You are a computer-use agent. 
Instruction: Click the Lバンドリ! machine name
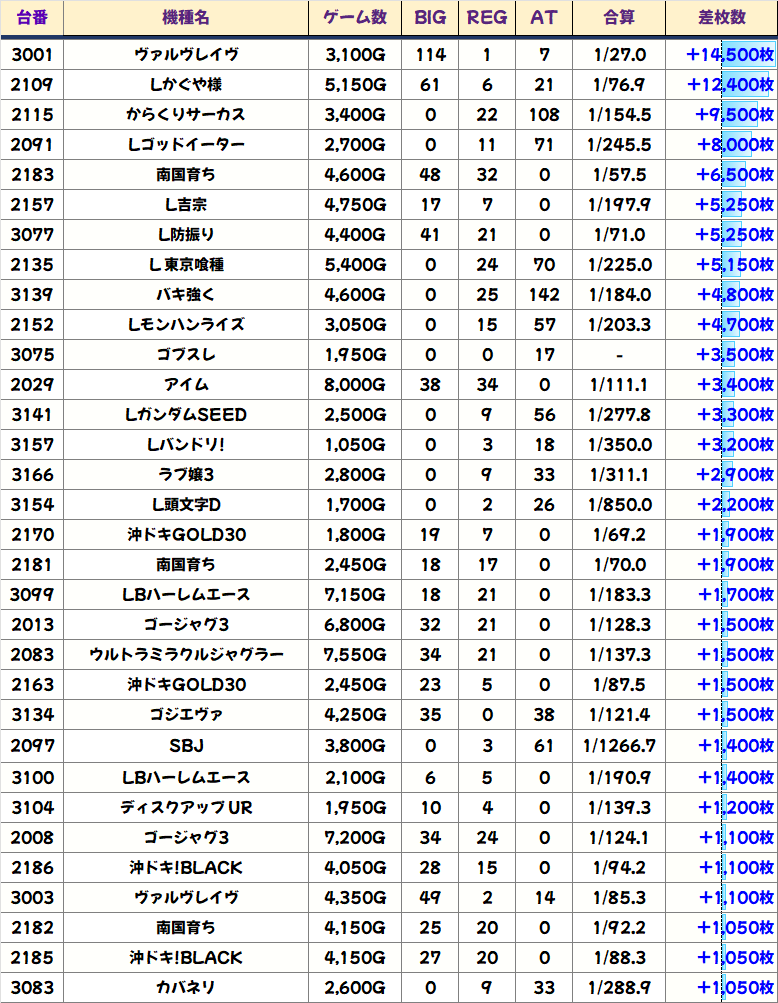[x=186, y=445]
